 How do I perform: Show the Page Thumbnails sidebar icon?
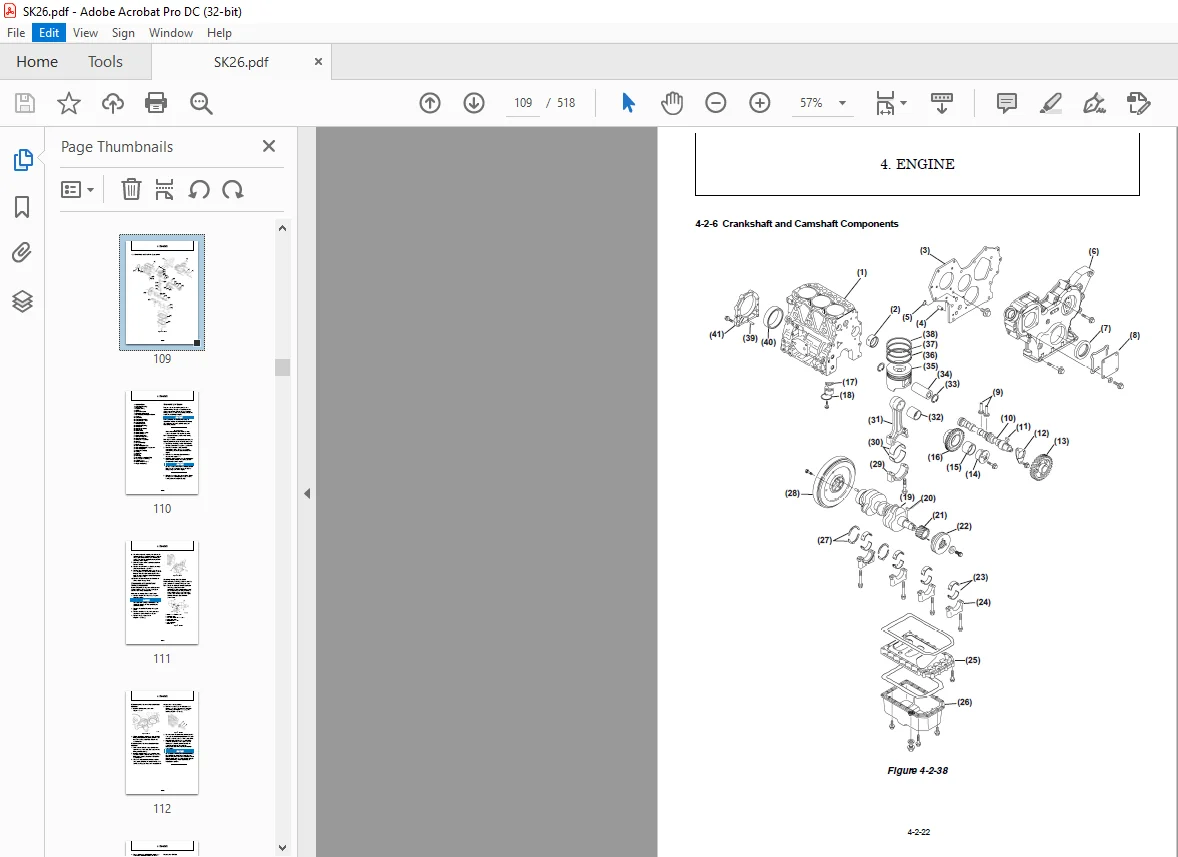tap(23, 159)
